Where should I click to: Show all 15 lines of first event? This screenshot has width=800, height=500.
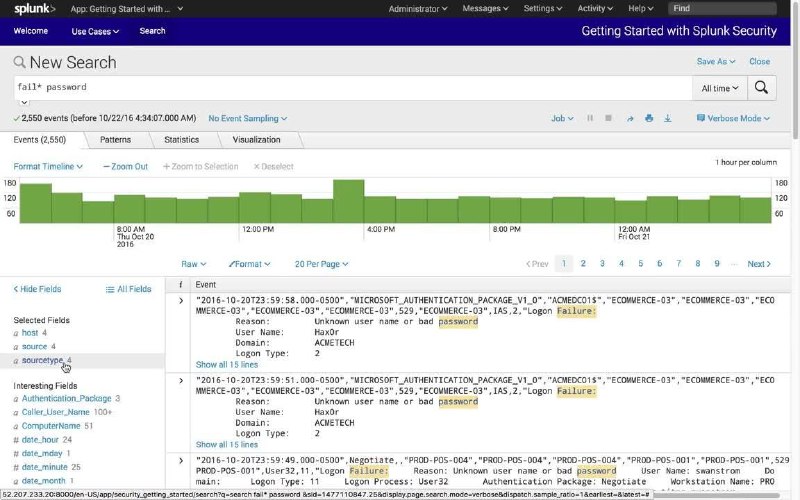[x=227, y=365]
